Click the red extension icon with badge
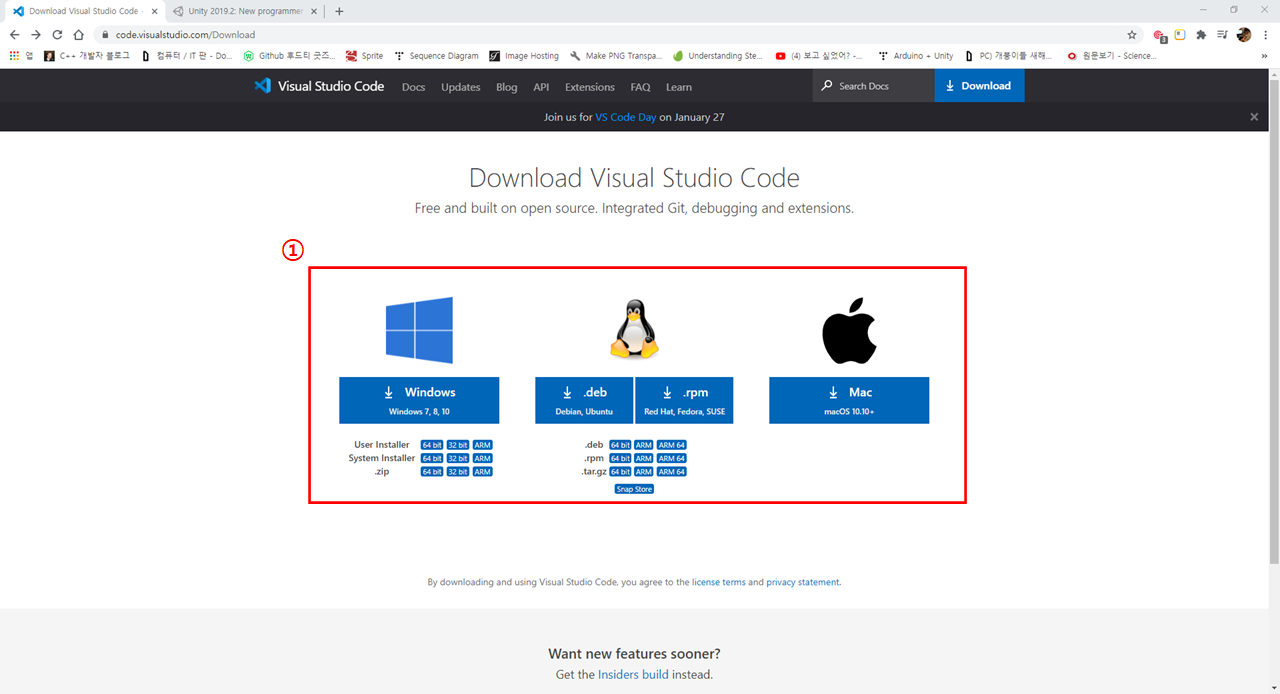Screen dimensions: 1280x694 [1160, 35]
